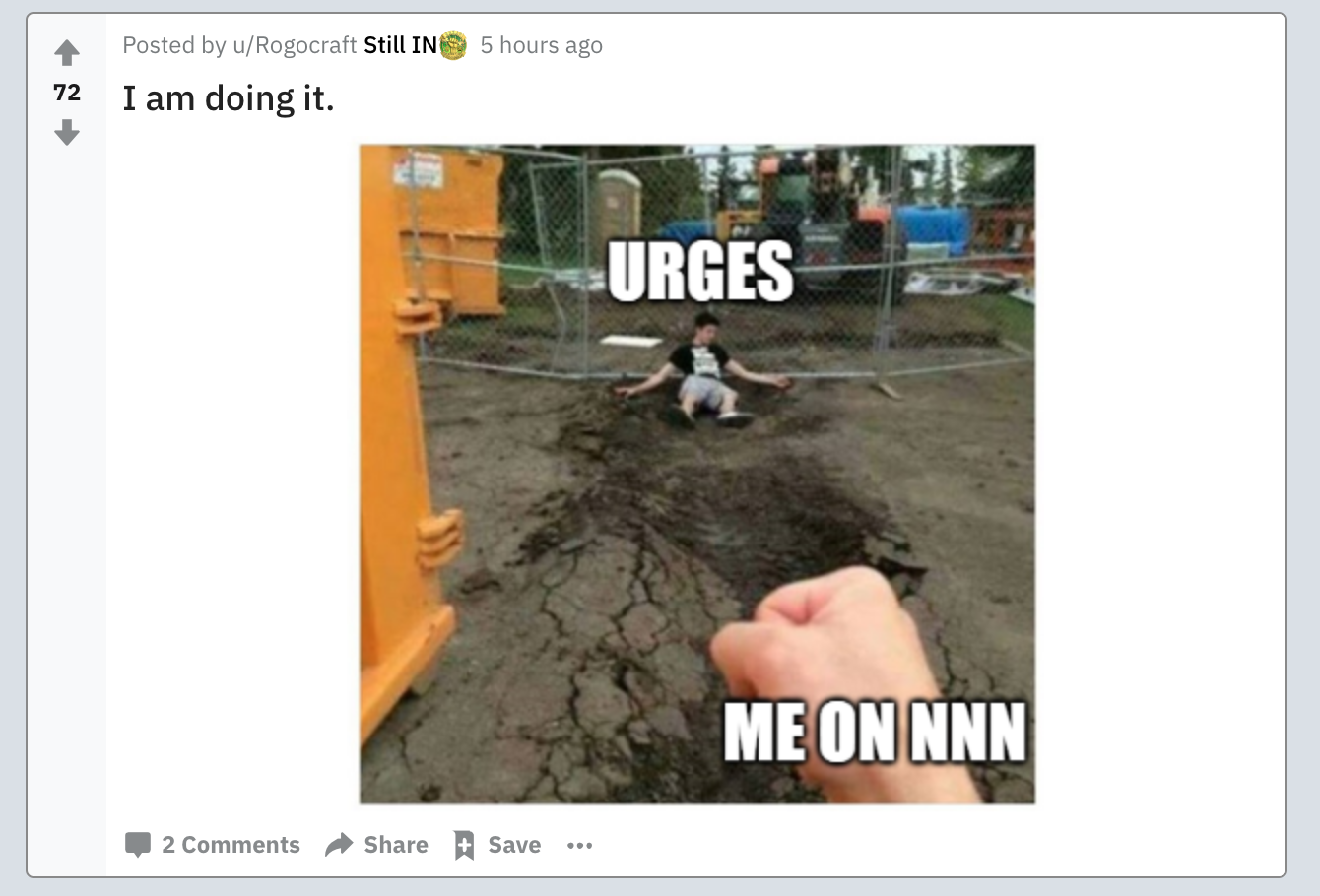Downvote the post with the down arrow
The image size is (1320, 896).
pos(67,132)
